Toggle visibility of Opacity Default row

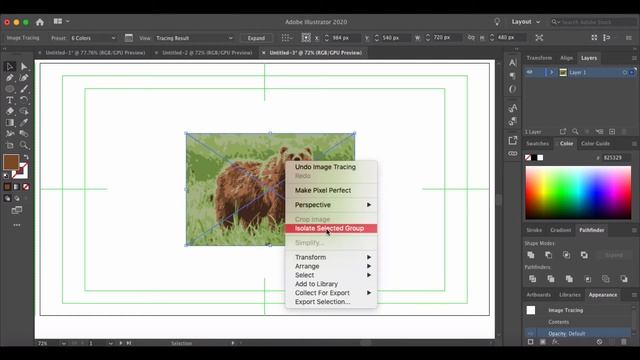530,333
